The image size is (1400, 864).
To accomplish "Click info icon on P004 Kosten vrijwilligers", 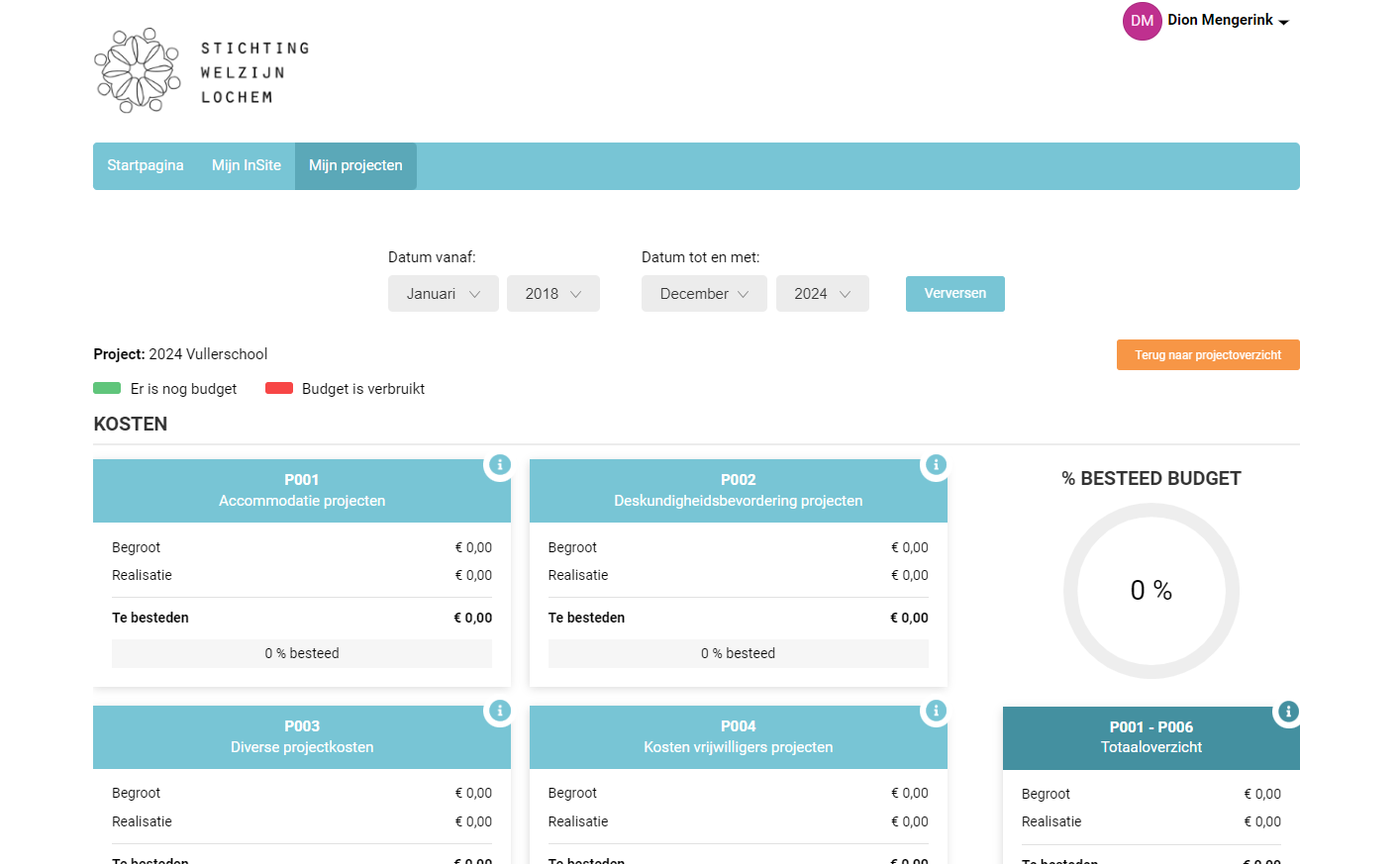I will tap(936, 711).
